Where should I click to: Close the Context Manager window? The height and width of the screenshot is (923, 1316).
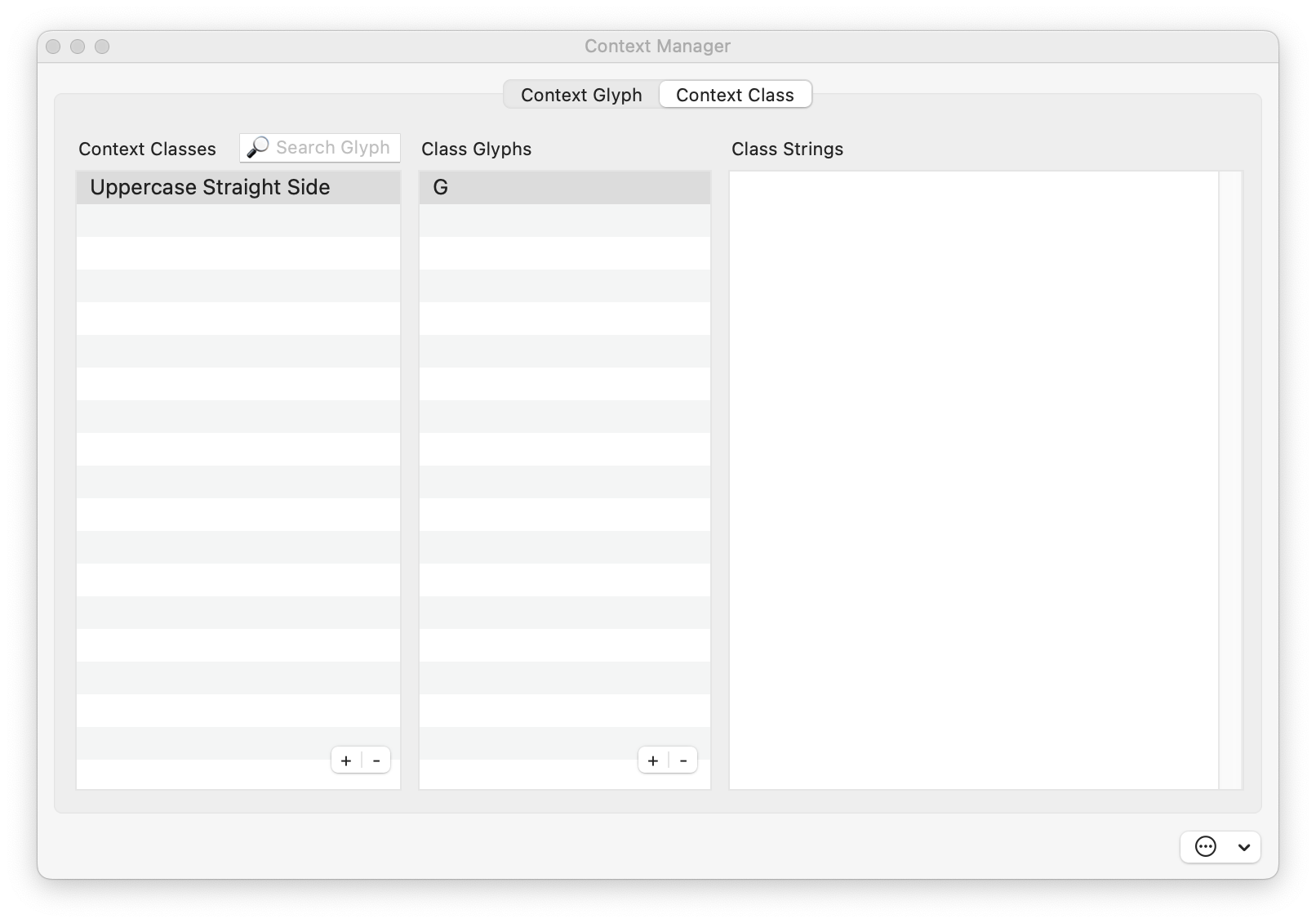53,47
